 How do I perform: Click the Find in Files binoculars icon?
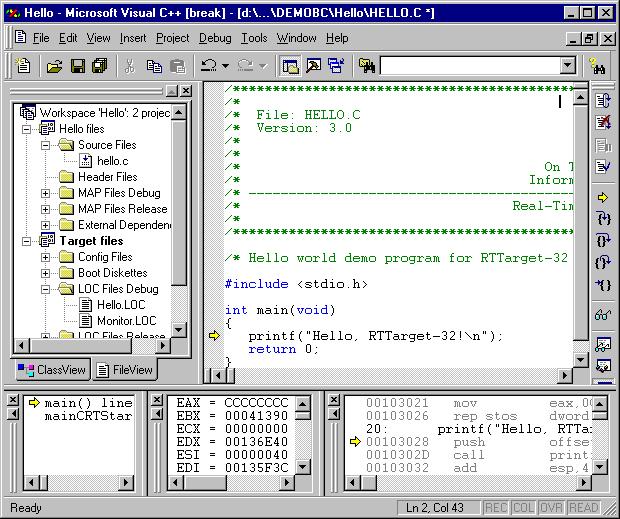click(x=367, y=66)
